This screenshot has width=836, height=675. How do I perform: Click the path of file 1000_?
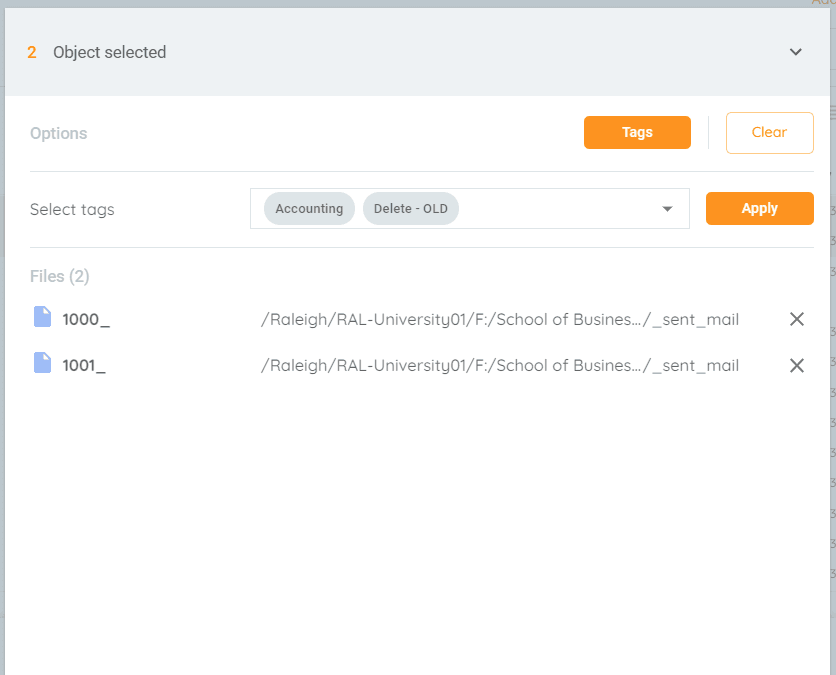tap(500, 319)
